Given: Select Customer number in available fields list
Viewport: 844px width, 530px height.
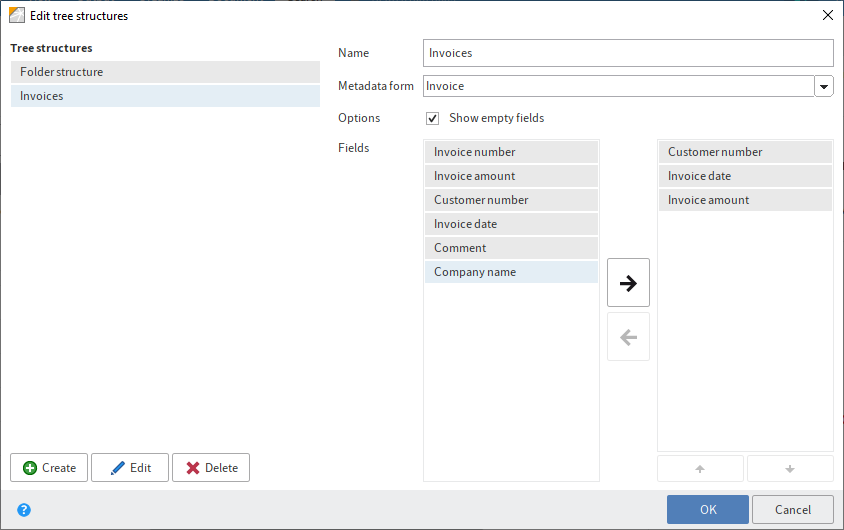Looking at the screenshot, I should 511,200.
